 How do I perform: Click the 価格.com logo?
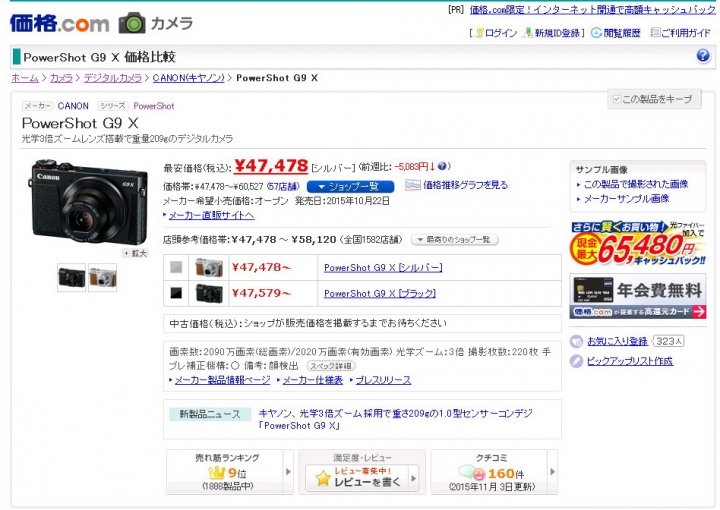coord(59,23)
